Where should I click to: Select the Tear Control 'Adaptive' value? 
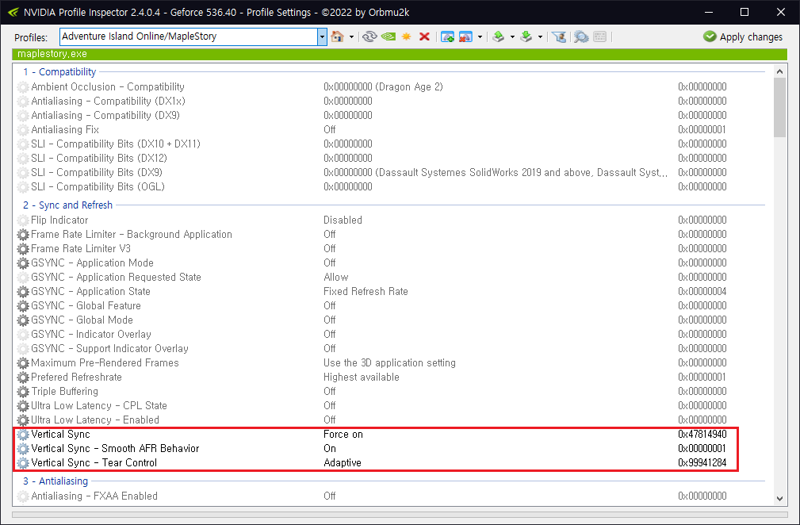pyautogui.click(x=342, y=463)
